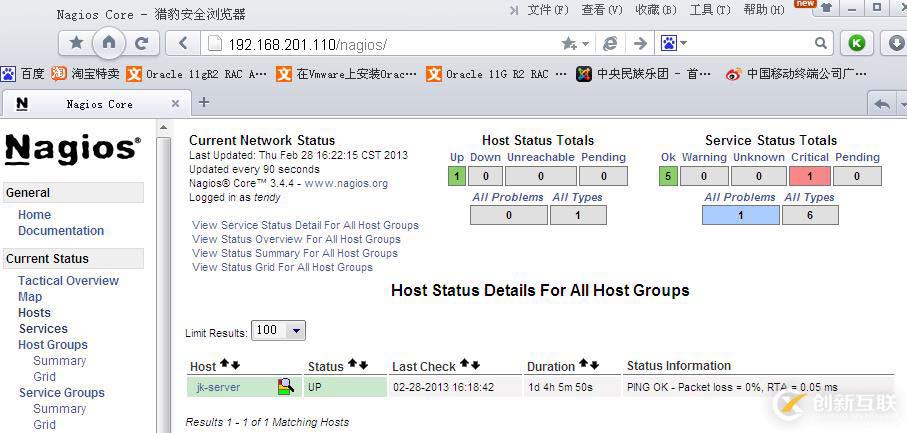The width and height of the screenshot is (907, 433).
Task: Sort Host column ascending arrow
Action: pyautogui.click(x=224, y=365)
